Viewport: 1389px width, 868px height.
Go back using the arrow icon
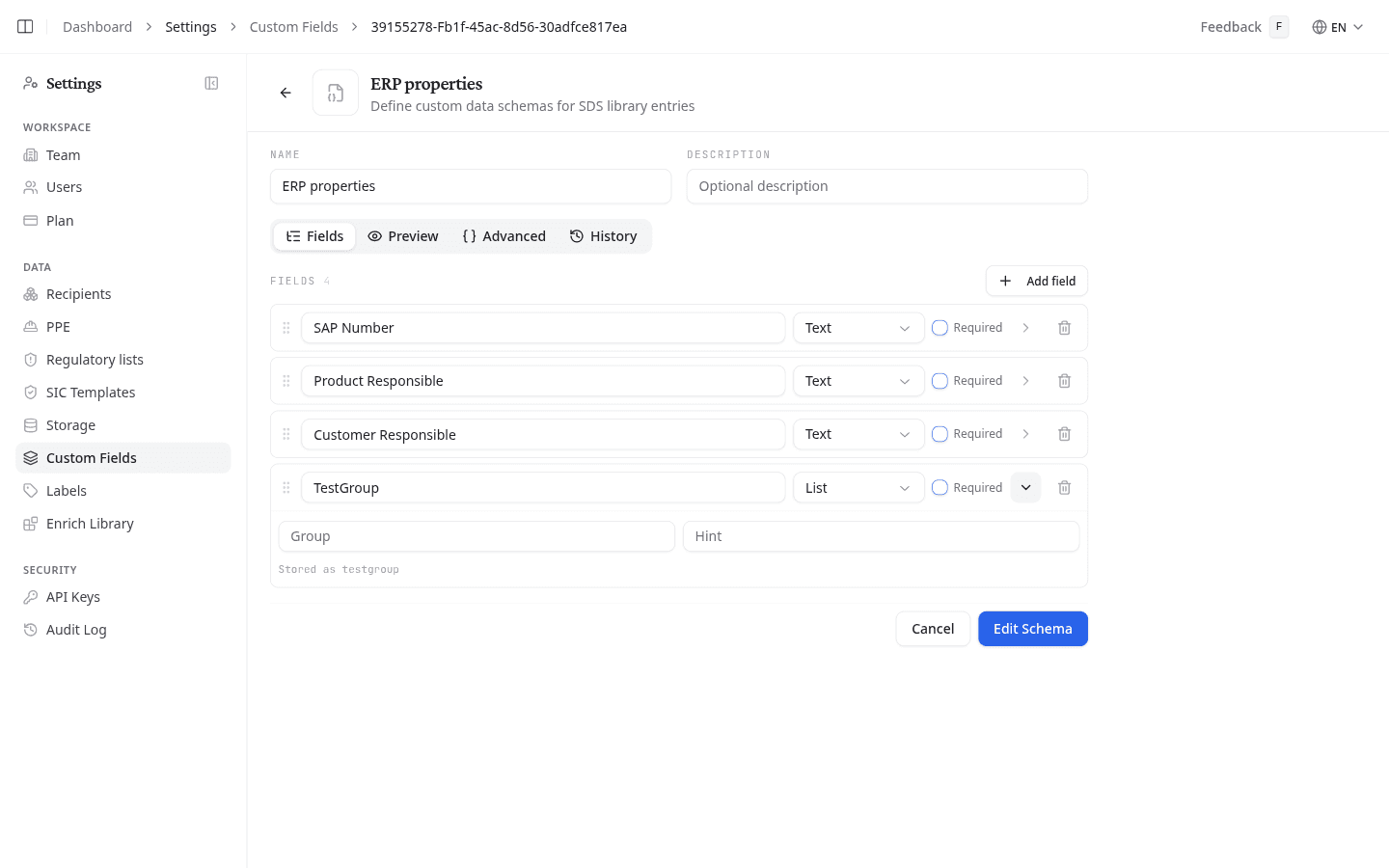point(286,93)
